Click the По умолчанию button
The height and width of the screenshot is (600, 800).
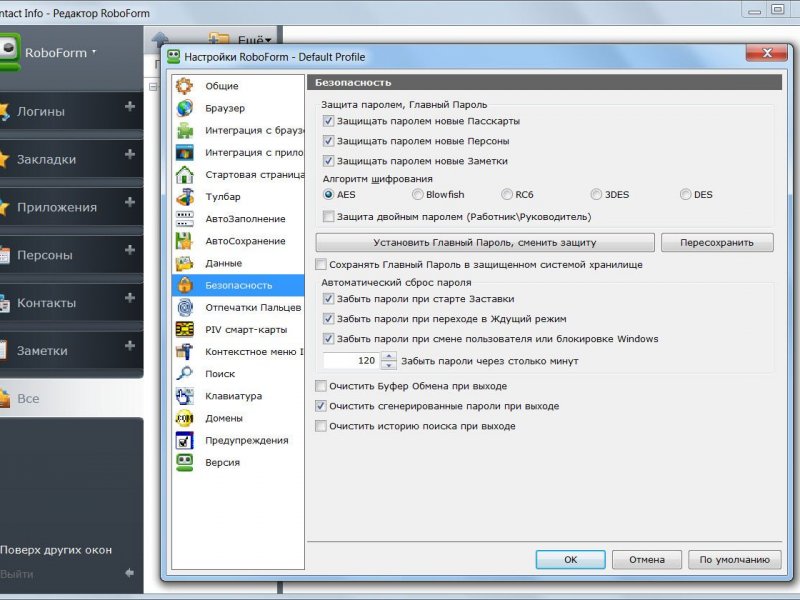pos(734,560)
